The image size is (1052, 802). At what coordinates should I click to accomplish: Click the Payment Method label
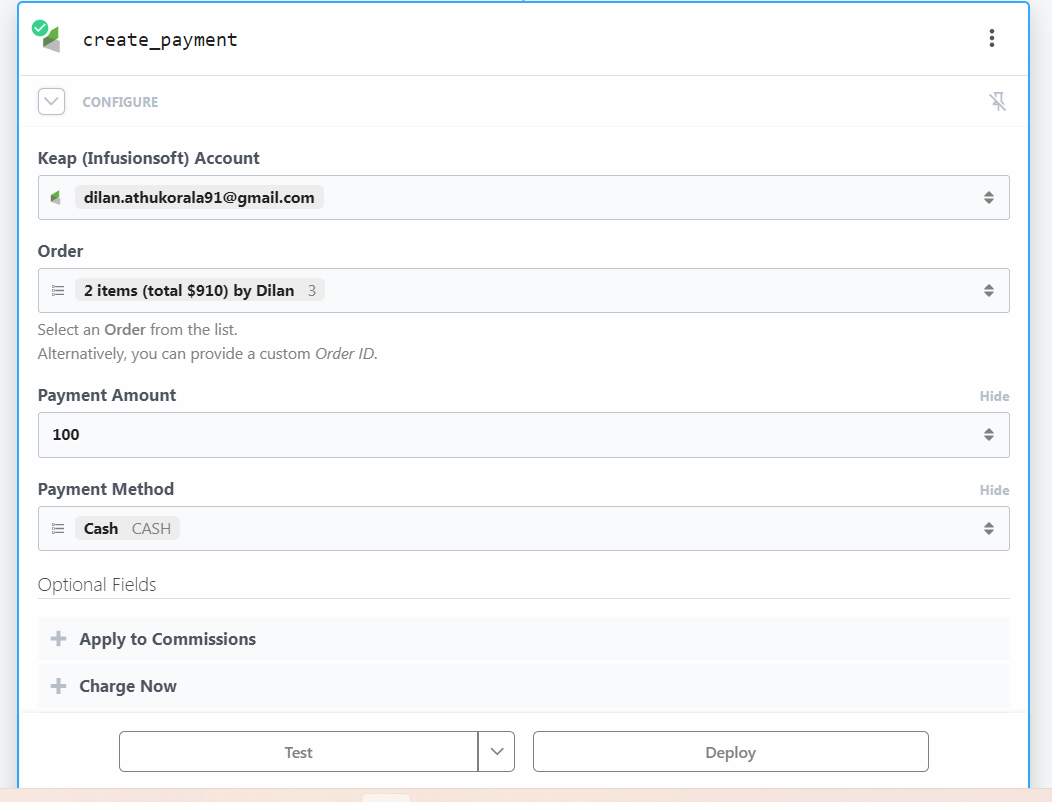(106, 489)
